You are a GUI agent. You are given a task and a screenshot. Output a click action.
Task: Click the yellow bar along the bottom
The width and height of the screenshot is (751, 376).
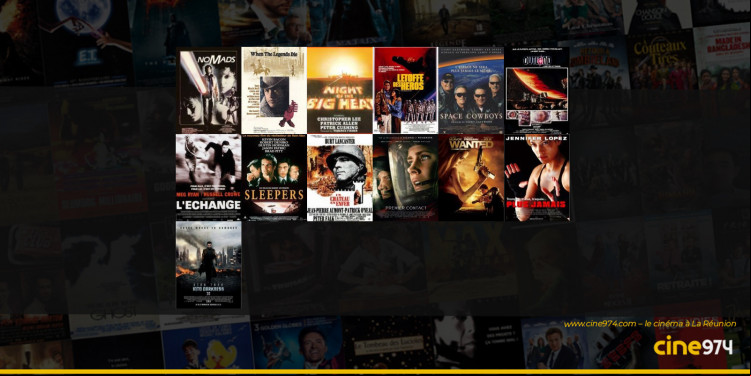pos(376,372)
